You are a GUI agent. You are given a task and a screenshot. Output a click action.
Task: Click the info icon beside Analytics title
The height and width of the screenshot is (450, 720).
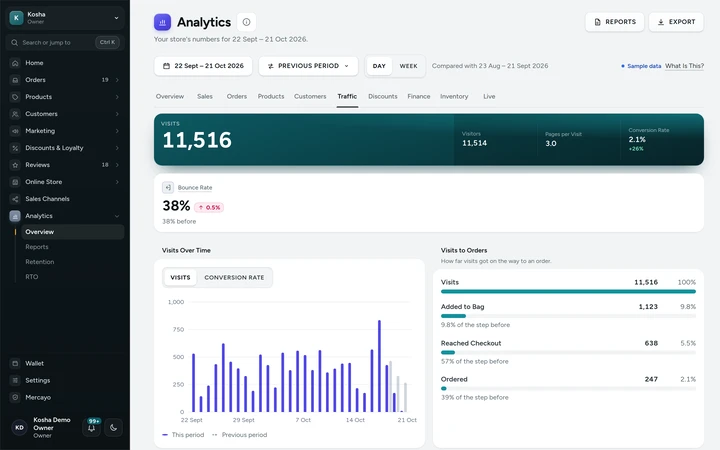pos(247,22)
